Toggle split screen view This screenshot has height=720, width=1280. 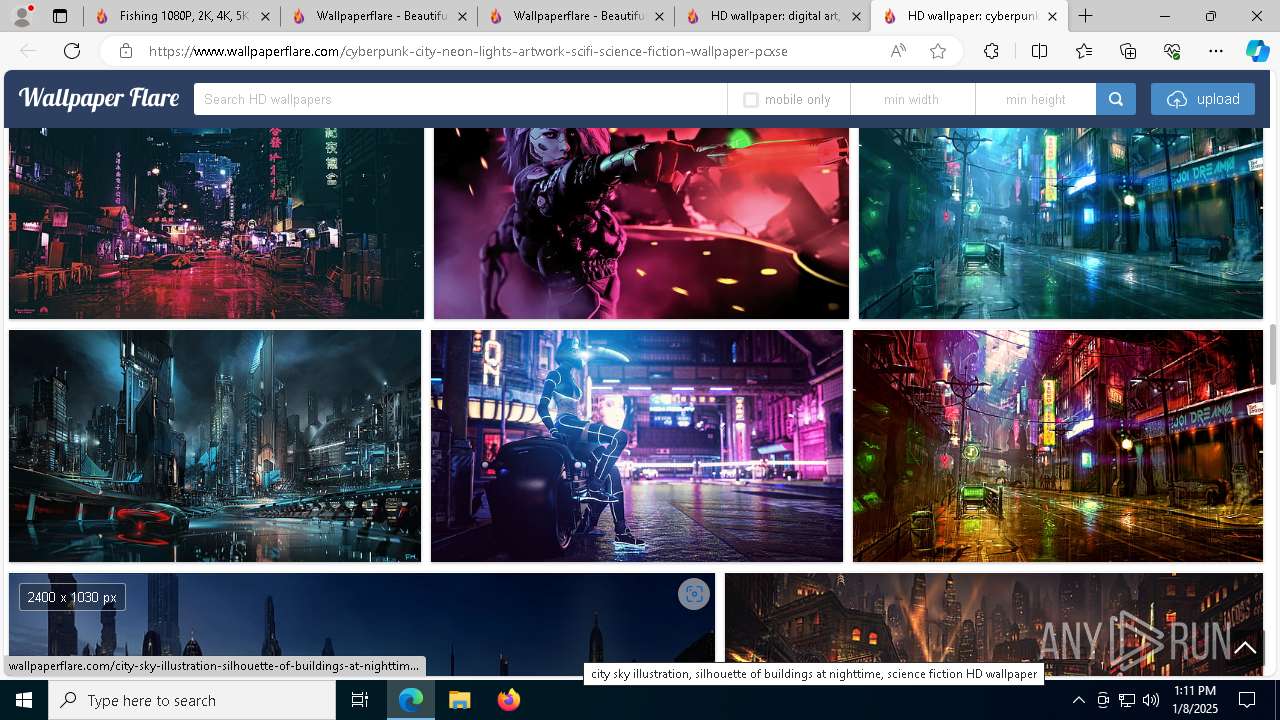[1039, 51]
